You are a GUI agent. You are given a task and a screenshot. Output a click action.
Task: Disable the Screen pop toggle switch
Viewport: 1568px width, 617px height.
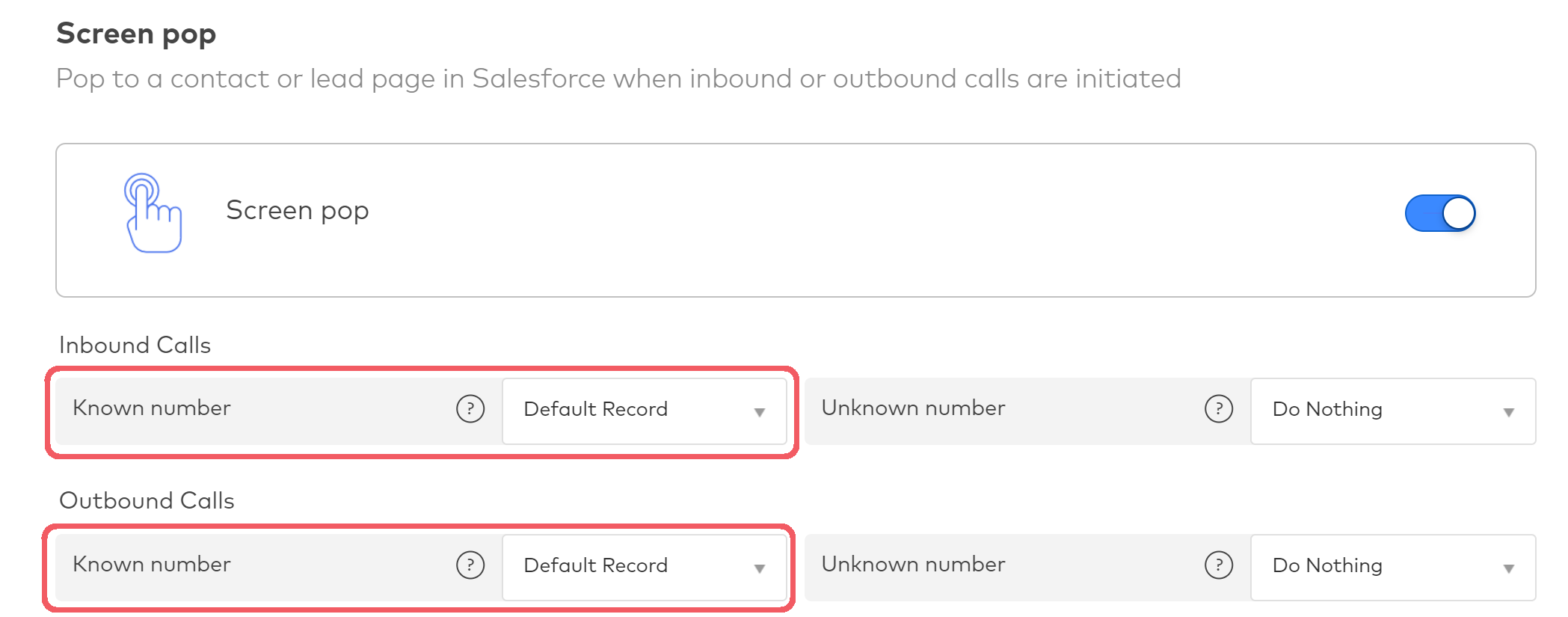pyautogui.click(x=1440, y=214)
